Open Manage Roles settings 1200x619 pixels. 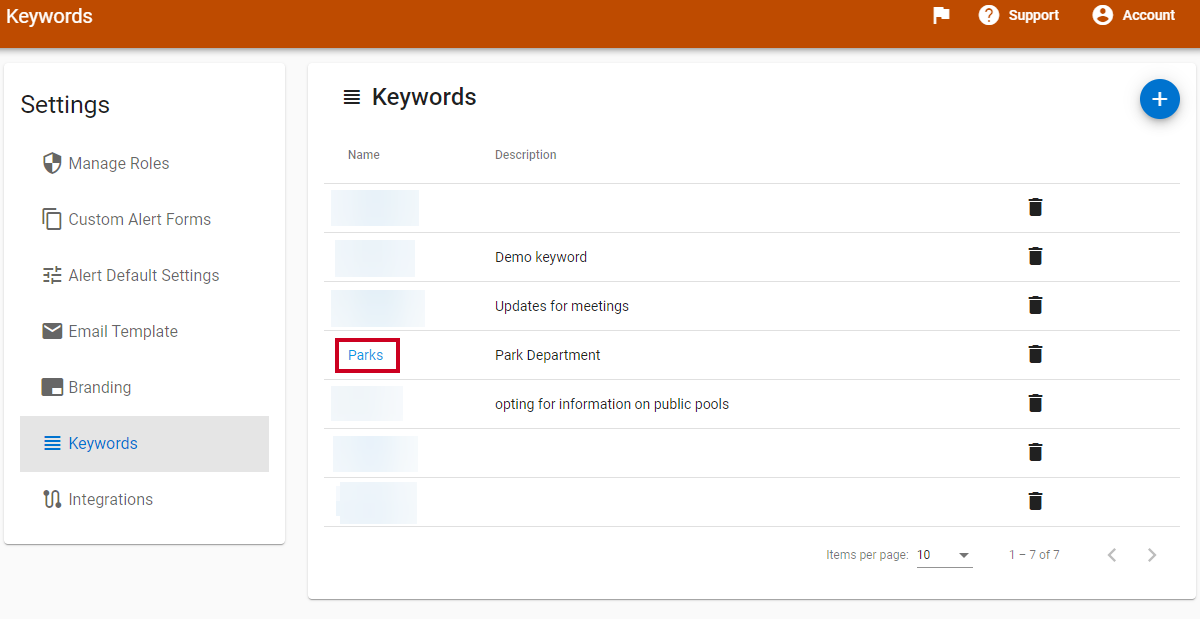[144, 163]
